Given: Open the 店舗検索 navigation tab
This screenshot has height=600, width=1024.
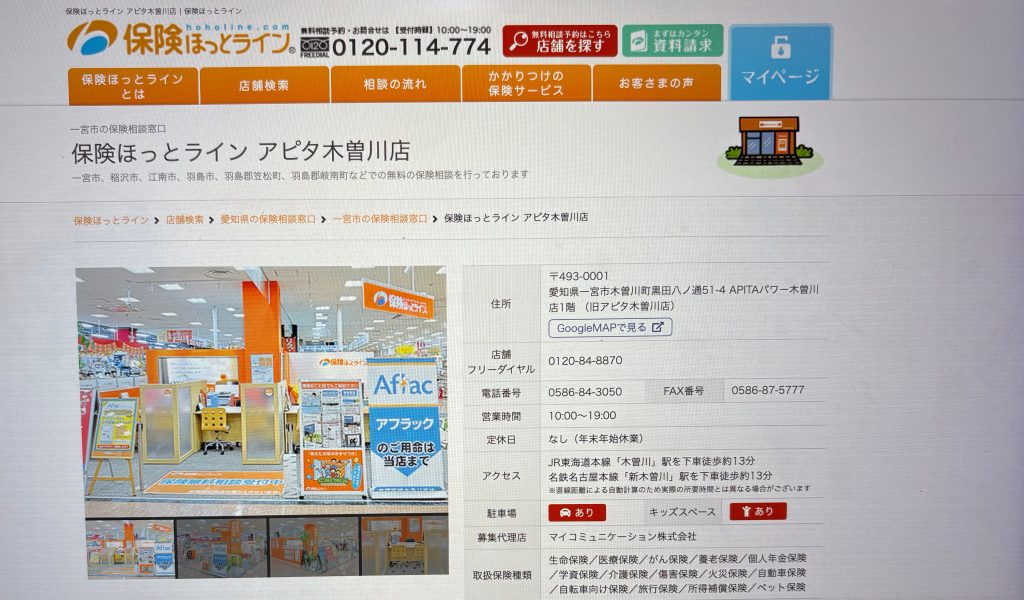Looking at the screenshot, I should (264, 85).
